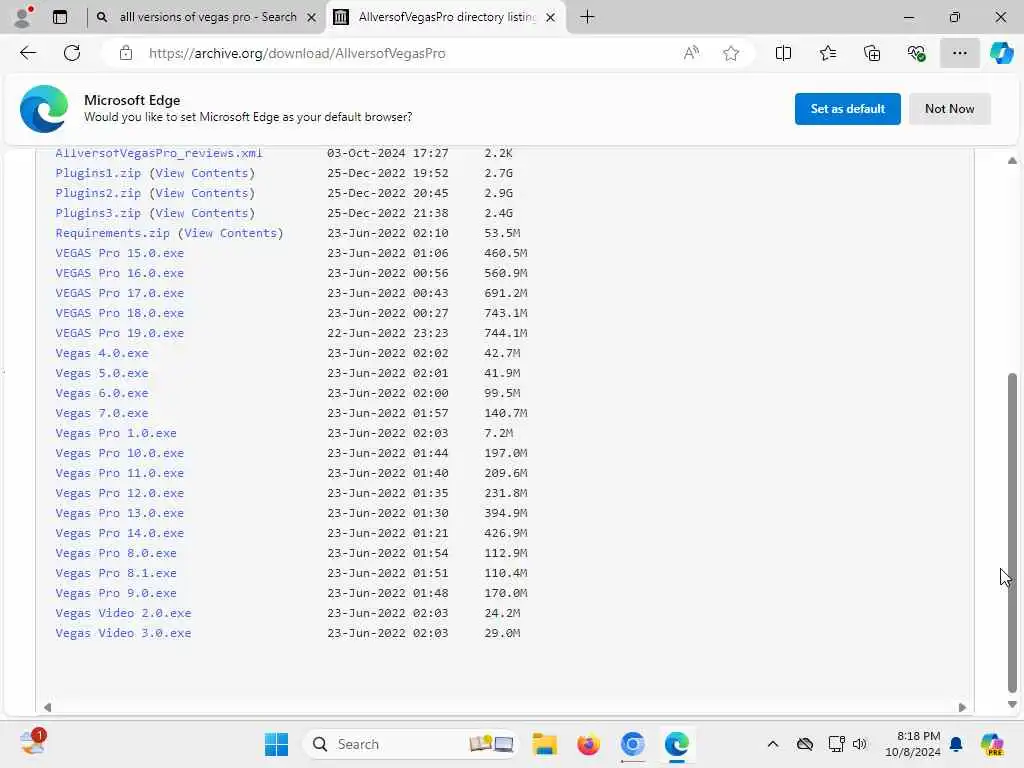The width and height of the screenshot is (1024, 768).
Task: Open AllversofVegasPro_reviews.xml file link
Action: (159, 153)
